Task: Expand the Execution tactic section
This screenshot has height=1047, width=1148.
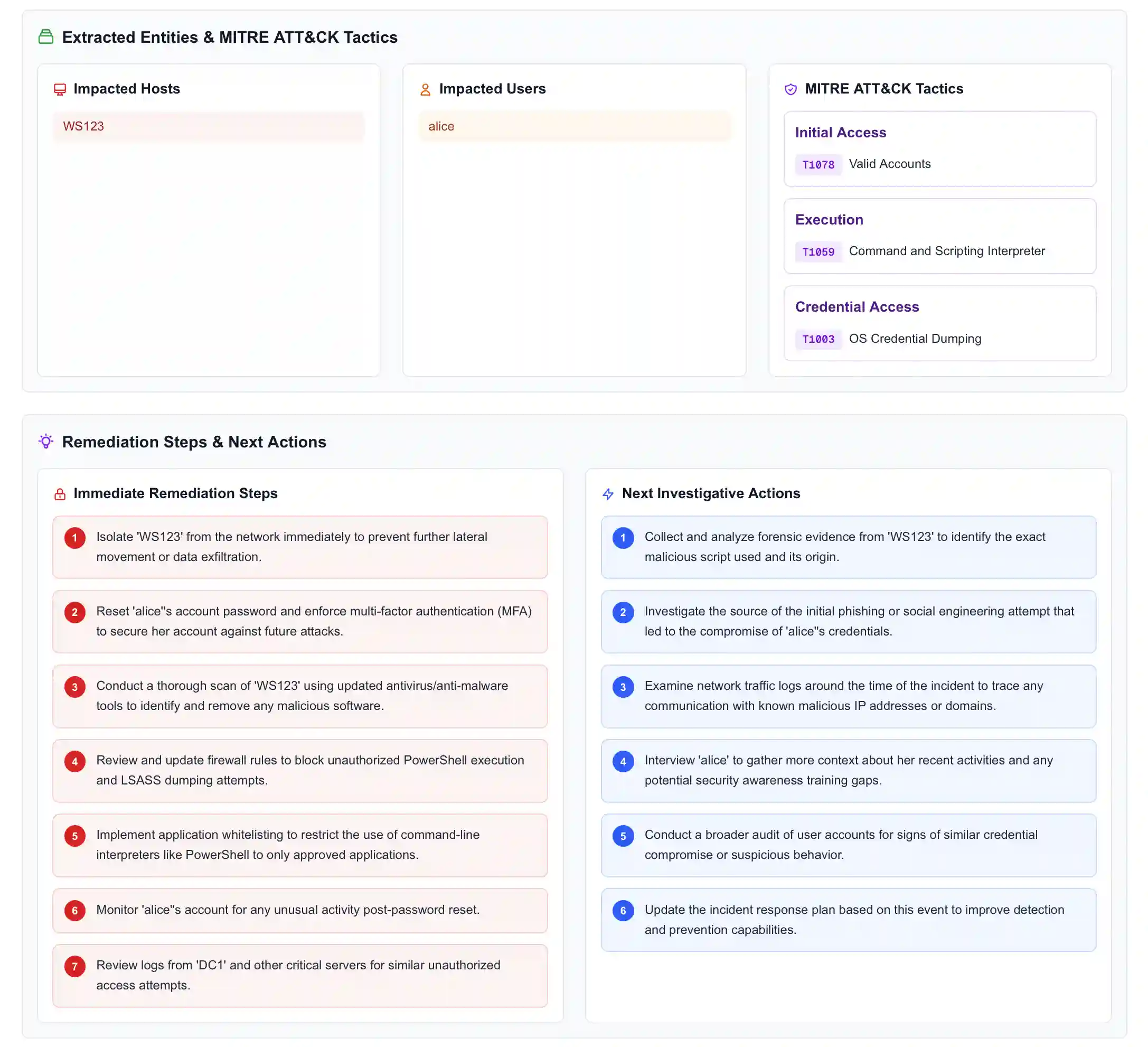Action: (x=939, y=237)
